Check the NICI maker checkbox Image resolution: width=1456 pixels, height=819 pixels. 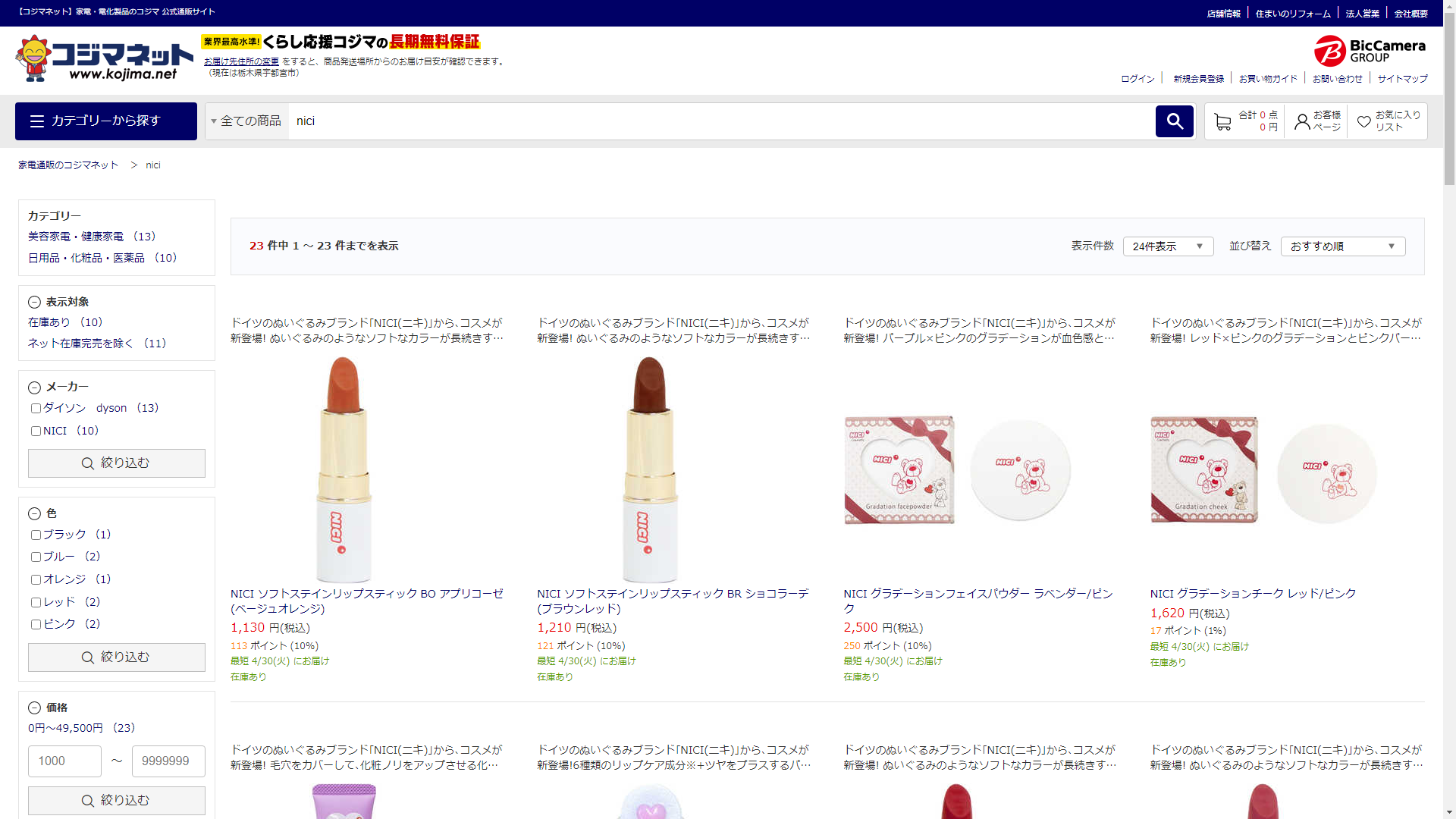pyautogui.click(x=36, y=431)
